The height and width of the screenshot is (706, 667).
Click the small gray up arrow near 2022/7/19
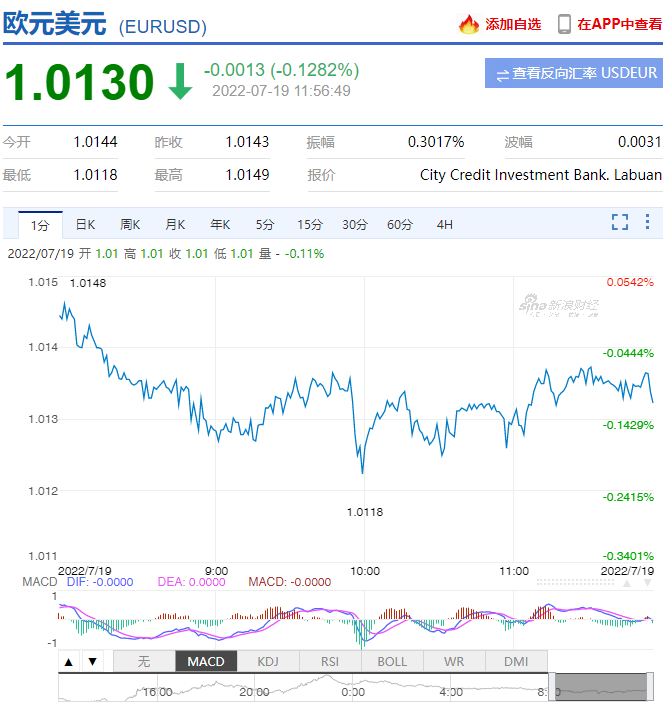[626, 583]
